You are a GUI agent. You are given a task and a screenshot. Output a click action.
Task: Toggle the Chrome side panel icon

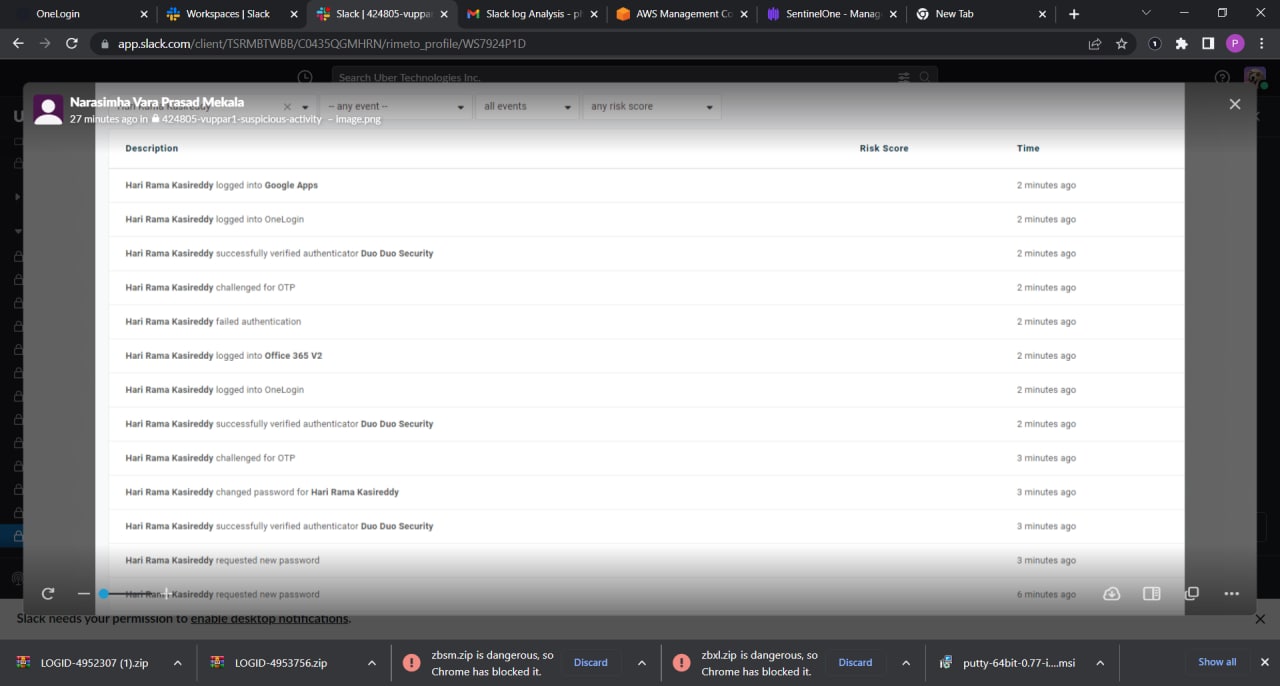click(x=1208, y=44)
